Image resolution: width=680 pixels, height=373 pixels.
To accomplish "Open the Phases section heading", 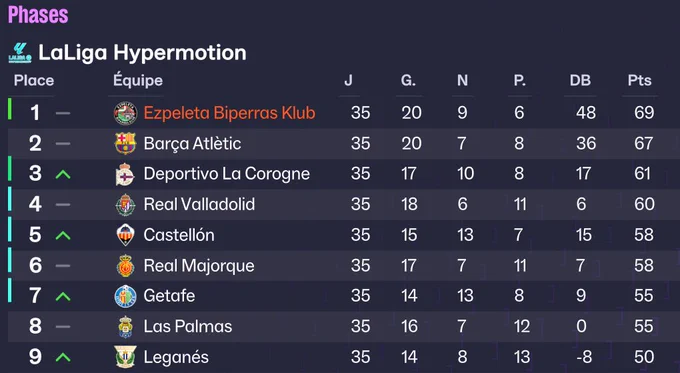I will click(x=38, y=15).
